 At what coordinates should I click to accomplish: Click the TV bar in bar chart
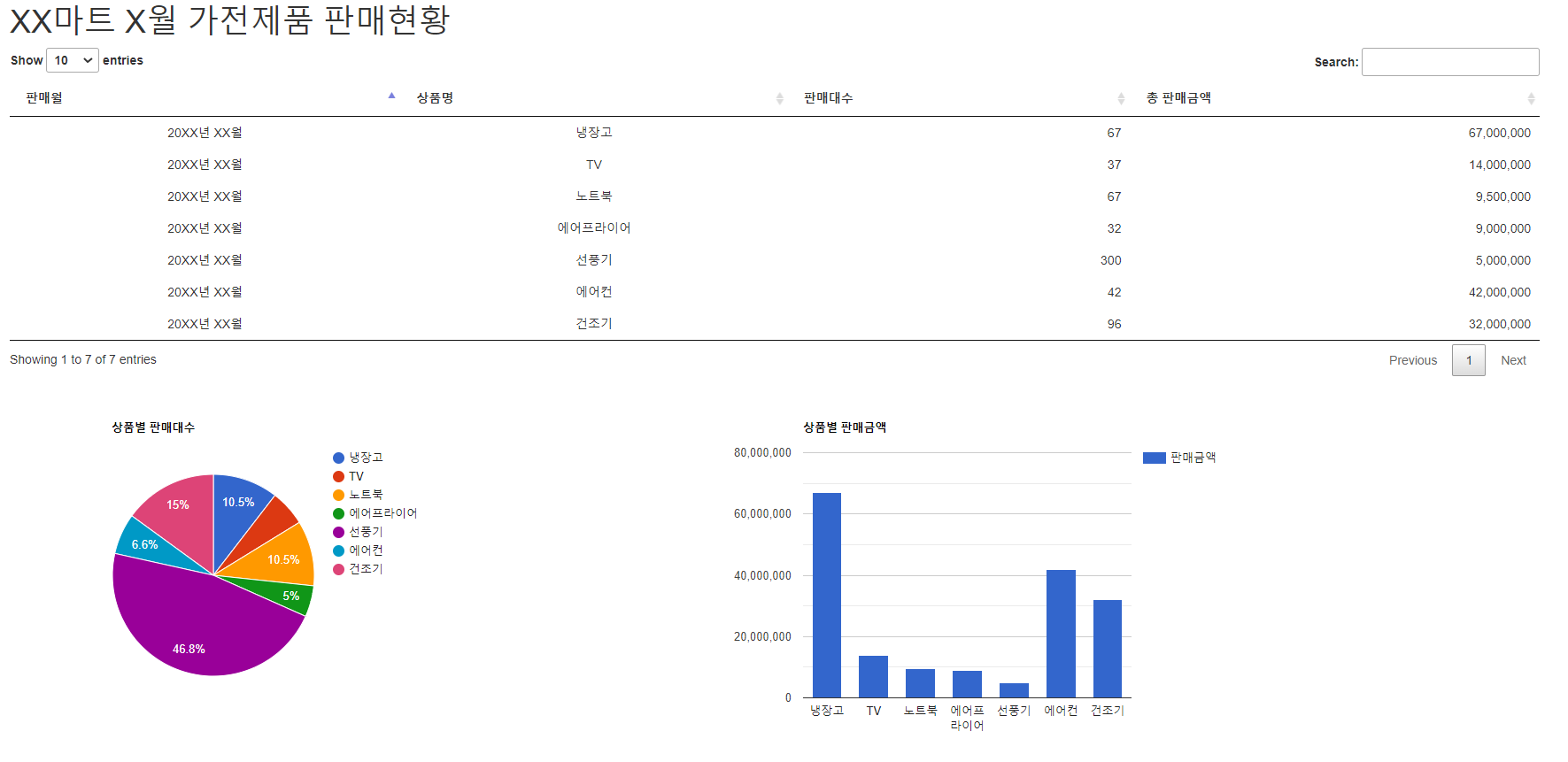click(874, 676)
